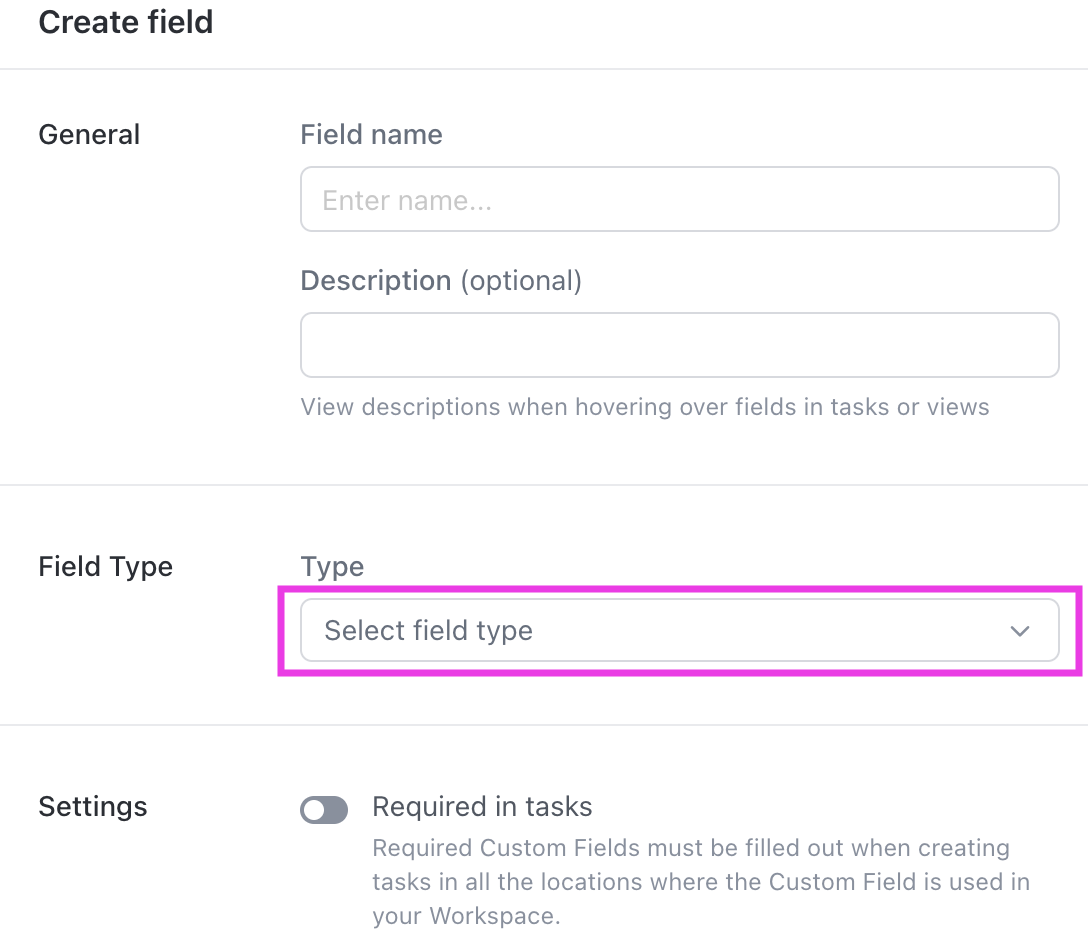Open the Select field type dropdown

click(x=680, y=631)
